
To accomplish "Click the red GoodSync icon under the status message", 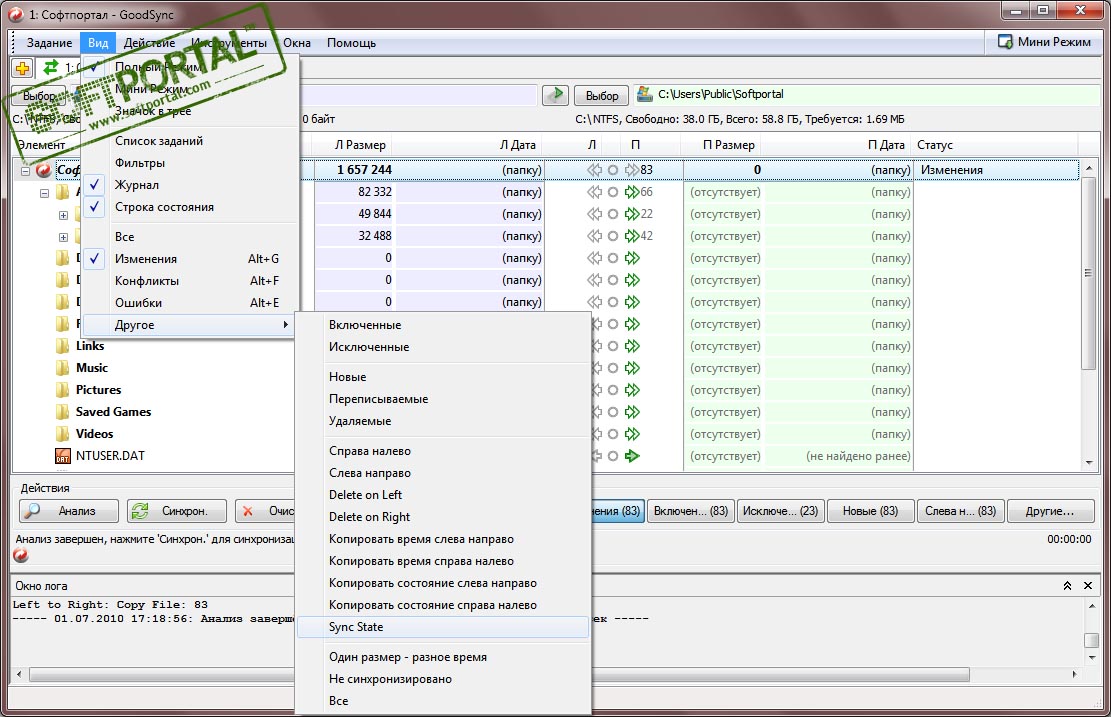I will tap(21, 556).
